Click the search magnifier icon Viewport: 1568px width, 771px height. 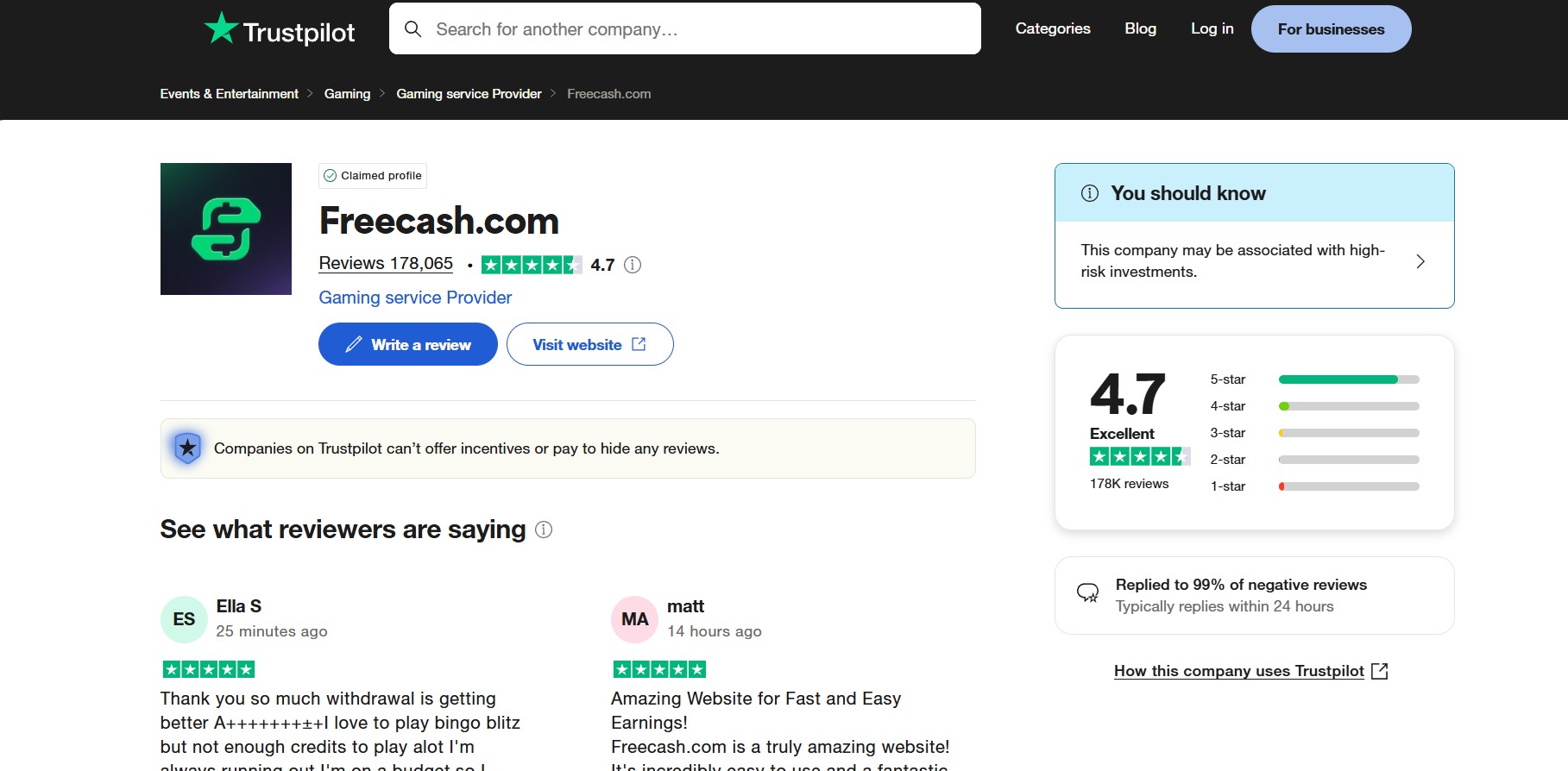[413, 29]
